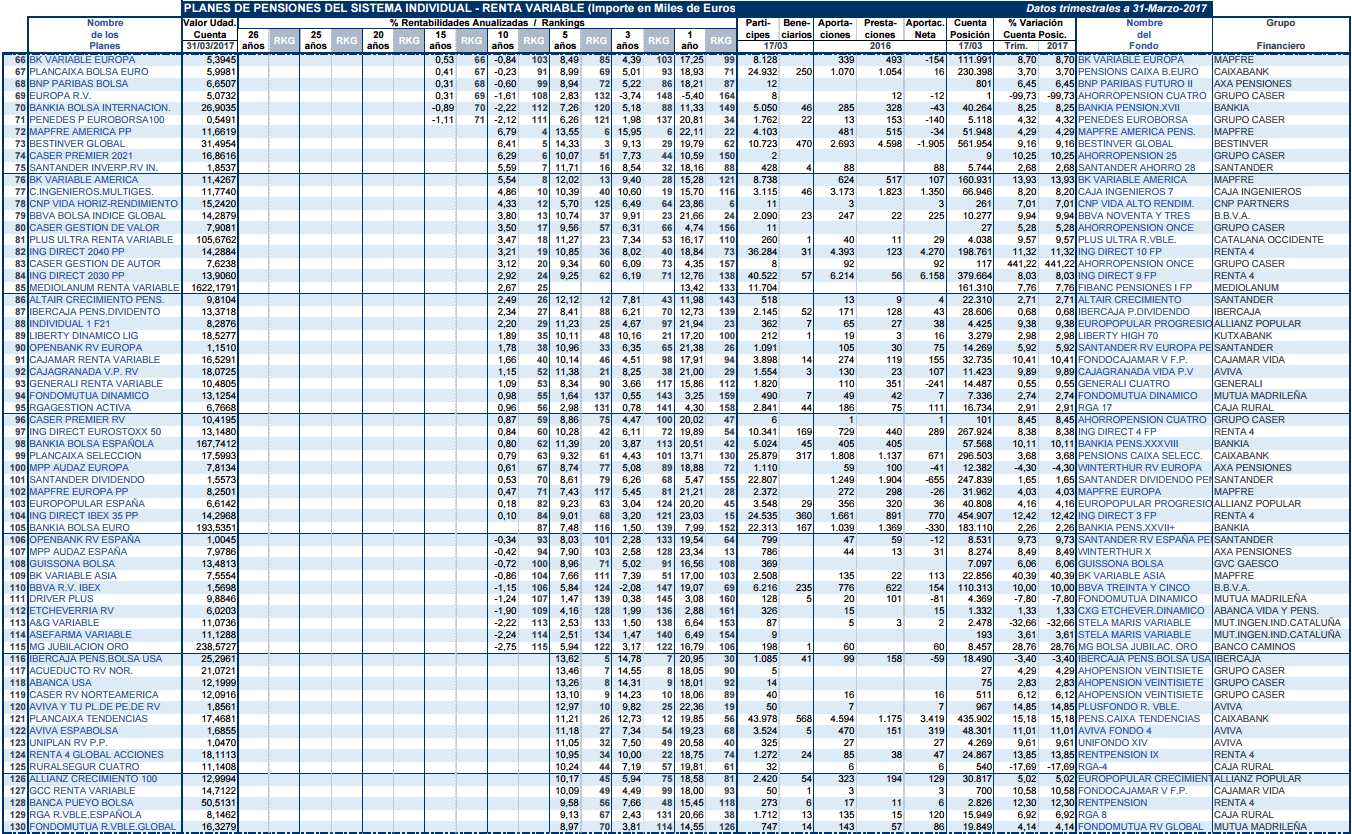Image resolution: width=1352 pixels, height=834 pixels.
Task: Select plan 'OPENBANK RV EUROPA'
Action: tap(85, 348)
